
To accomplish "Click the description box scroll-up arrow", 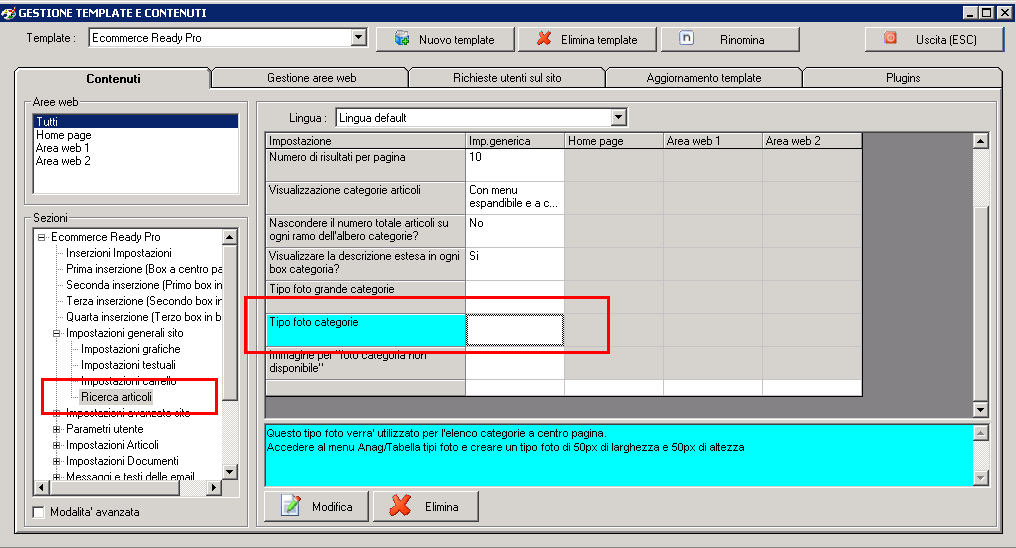I will [980, 433].
